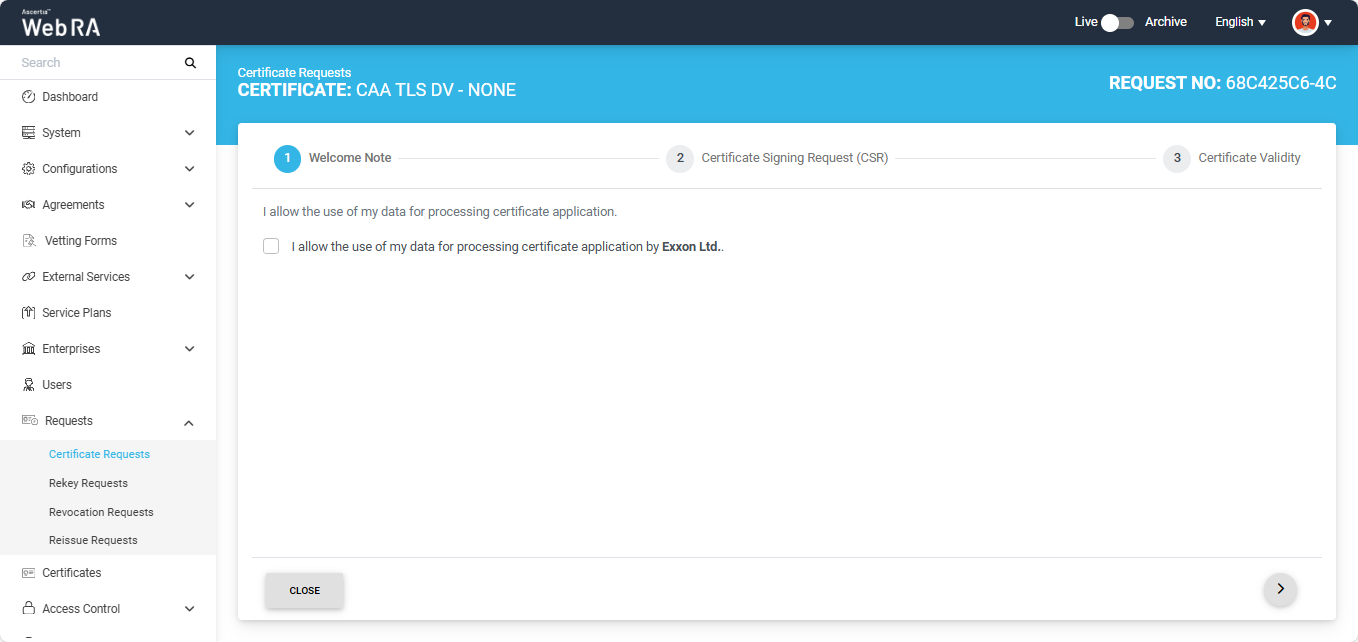1358x642 pixels.
Task: Click step 3 circle in wizard
Action: pos(1177,158)
